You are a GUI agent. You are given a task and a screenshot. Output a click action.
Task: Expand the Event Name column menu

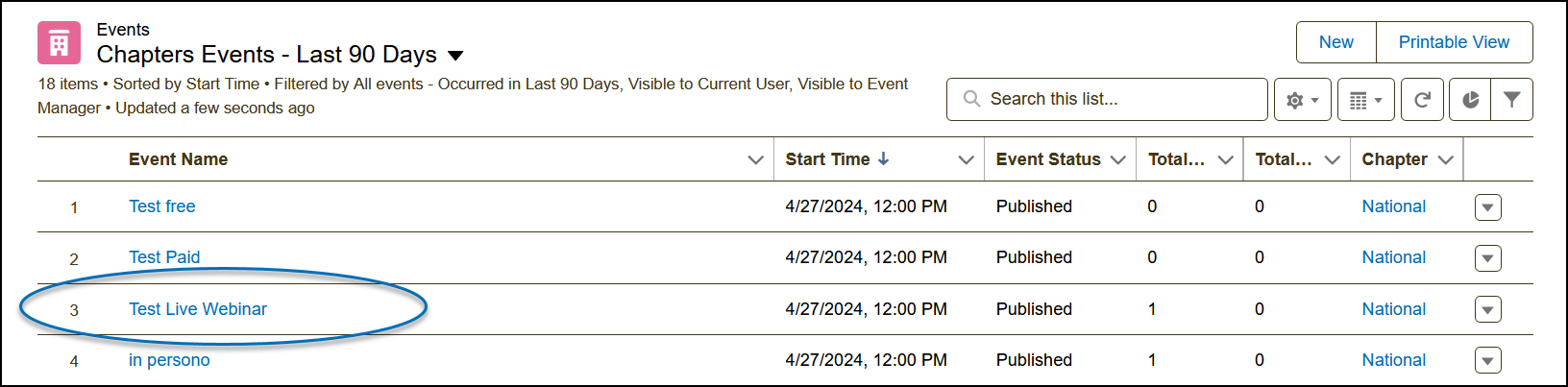755,160
